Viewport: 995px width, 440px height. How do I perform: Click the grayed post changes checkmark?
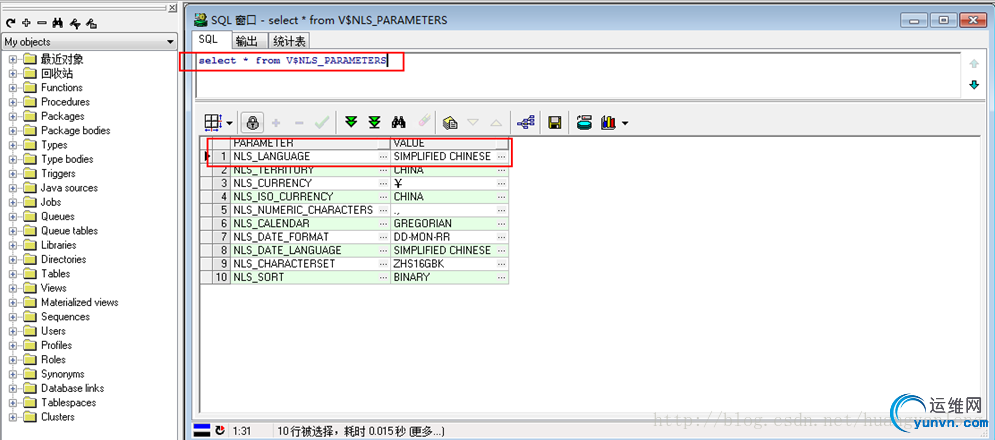(x=322, y=122)
